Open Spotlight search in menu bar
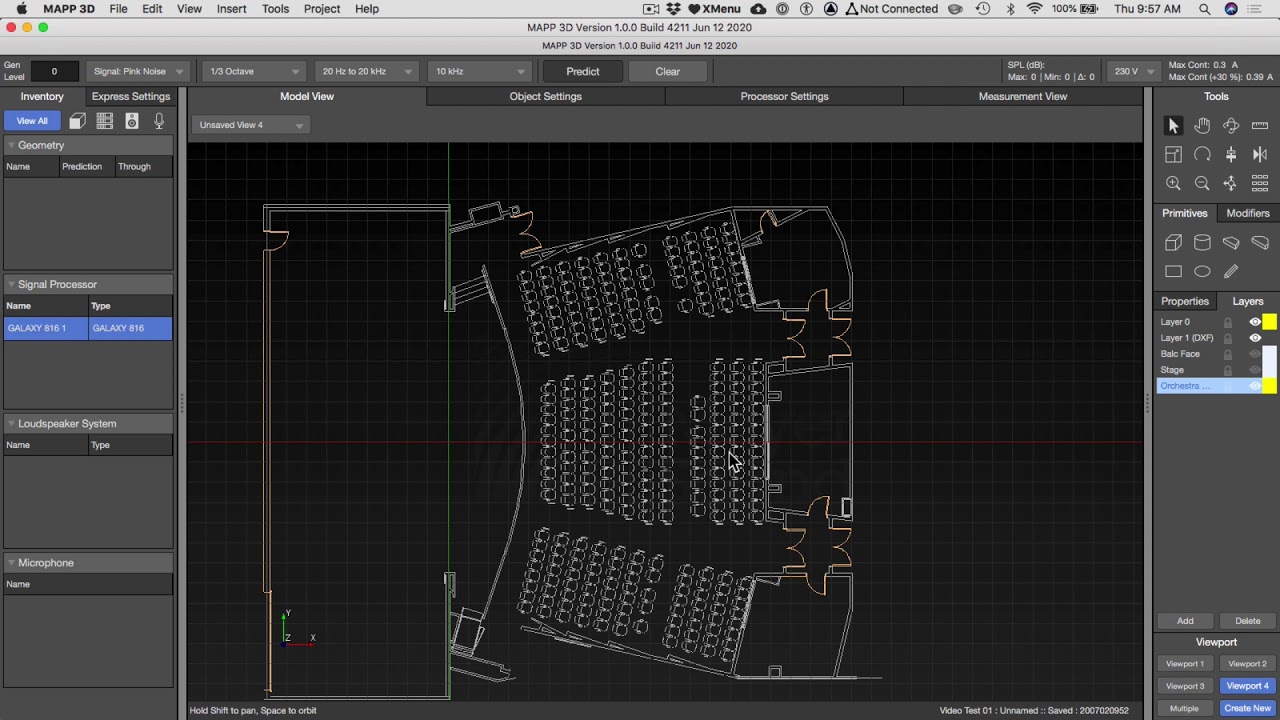The width and height of the screenshot is (1280, 720). click(x=1204, y=9)
